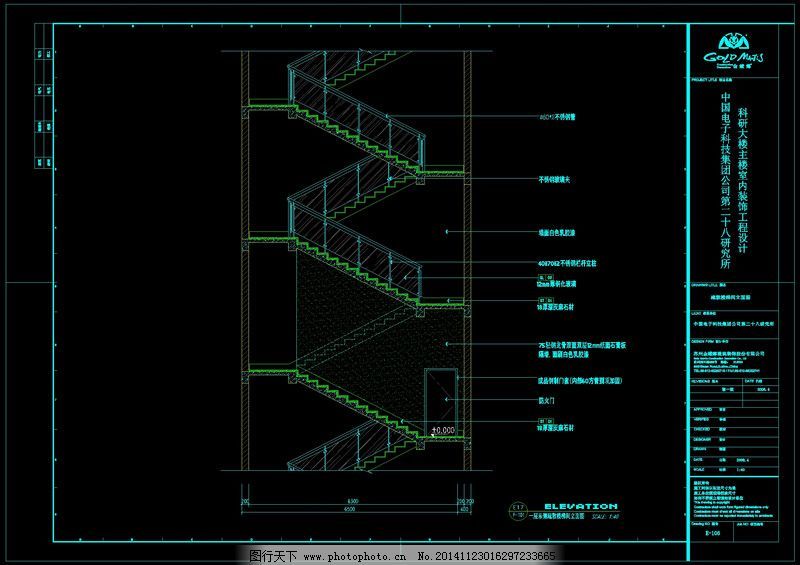Click the DESIGN FIRM heading in title block
Screen dimensions: 800x565
[x=710, y=341]
